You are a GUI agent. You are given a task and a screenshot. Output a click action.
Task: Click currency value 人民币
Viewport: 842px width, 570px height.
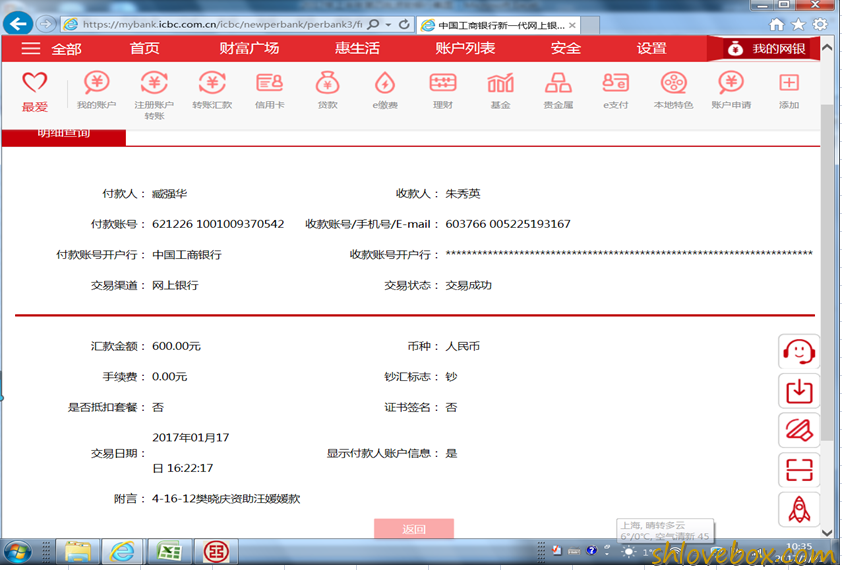[x=462, y=347]
